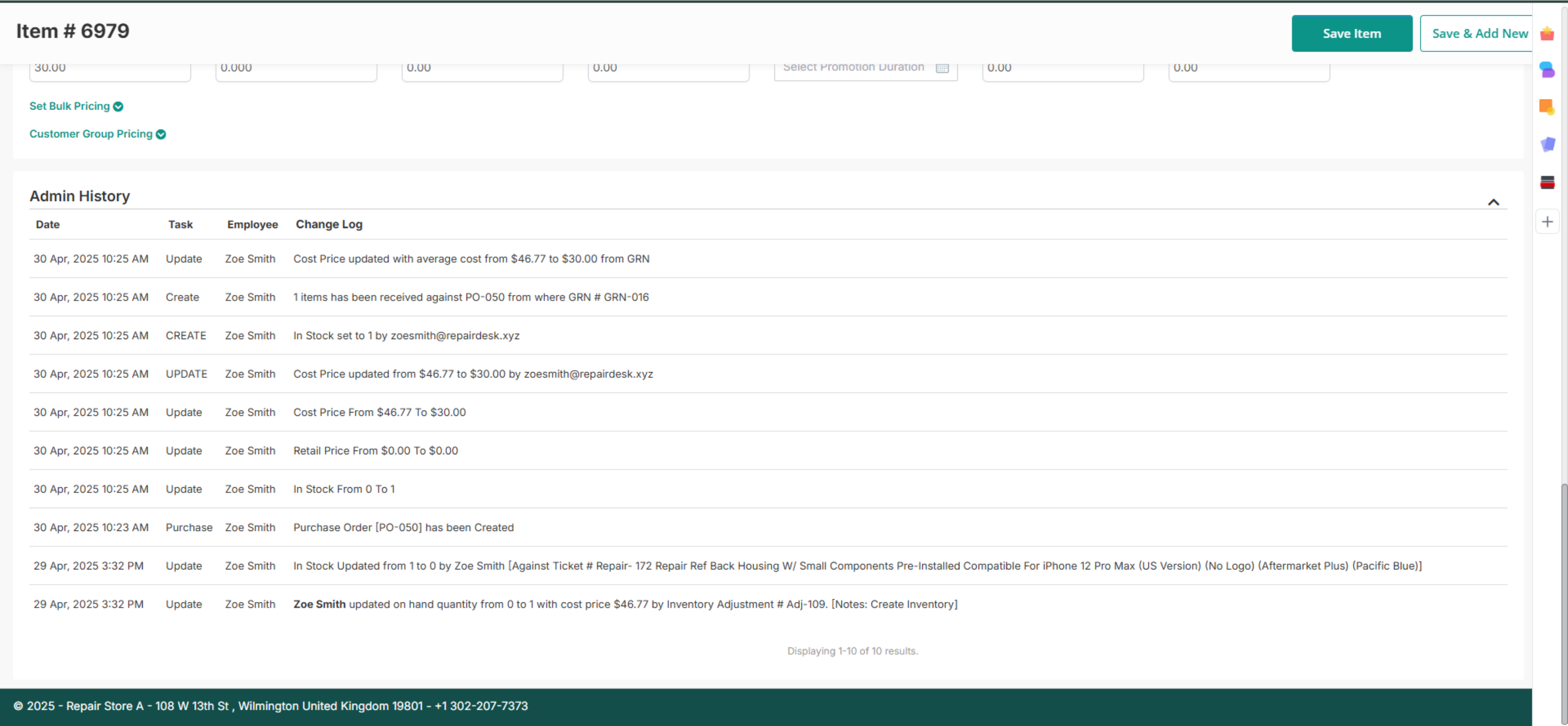The height and width of the screenshot is (726, 1568).
Task: Click Zoe Smith in the Purchase Order row
Action: pyautogui.click(x=249, y=527)
